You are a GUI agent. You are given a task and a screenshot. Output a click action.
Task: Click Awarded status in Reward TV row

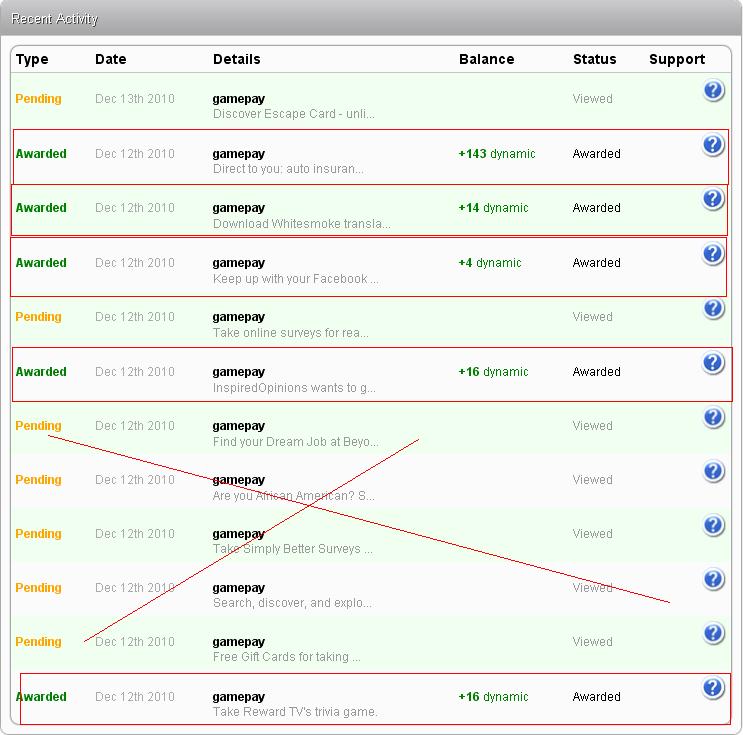pyautogui.click(x=597, y=697)
